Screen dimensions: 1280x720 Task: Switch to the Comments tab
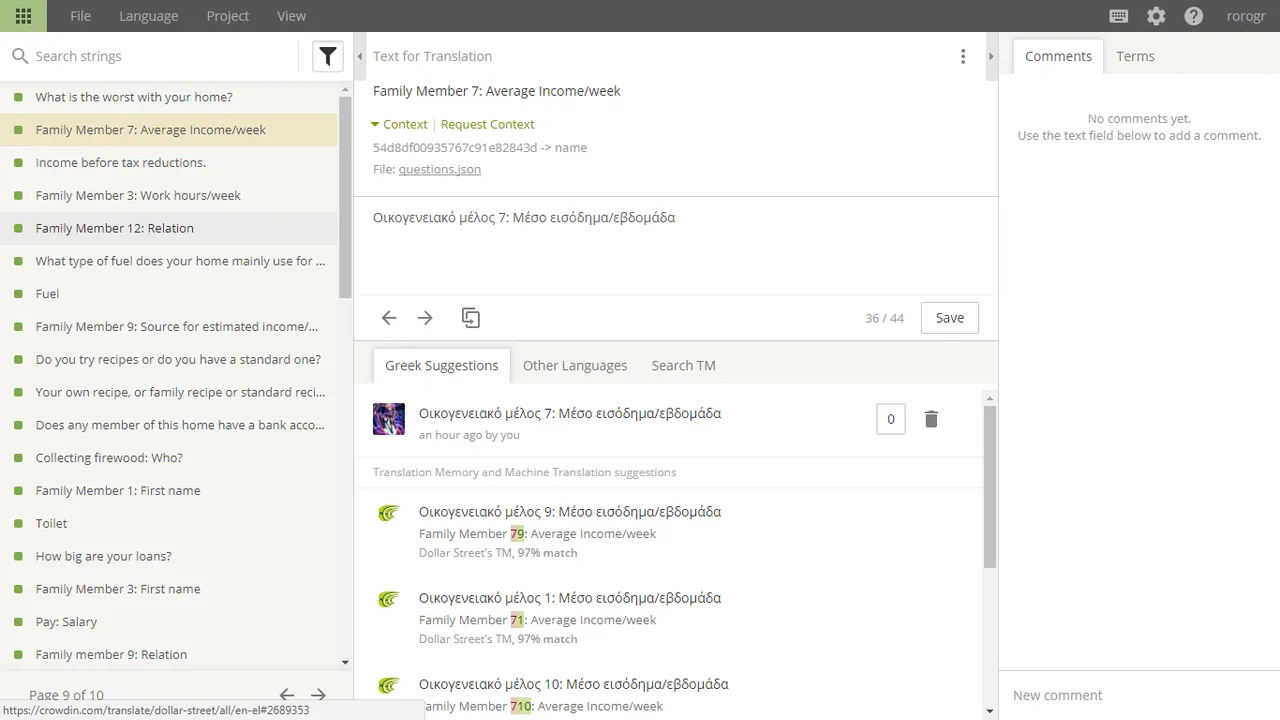[1058, 56]
